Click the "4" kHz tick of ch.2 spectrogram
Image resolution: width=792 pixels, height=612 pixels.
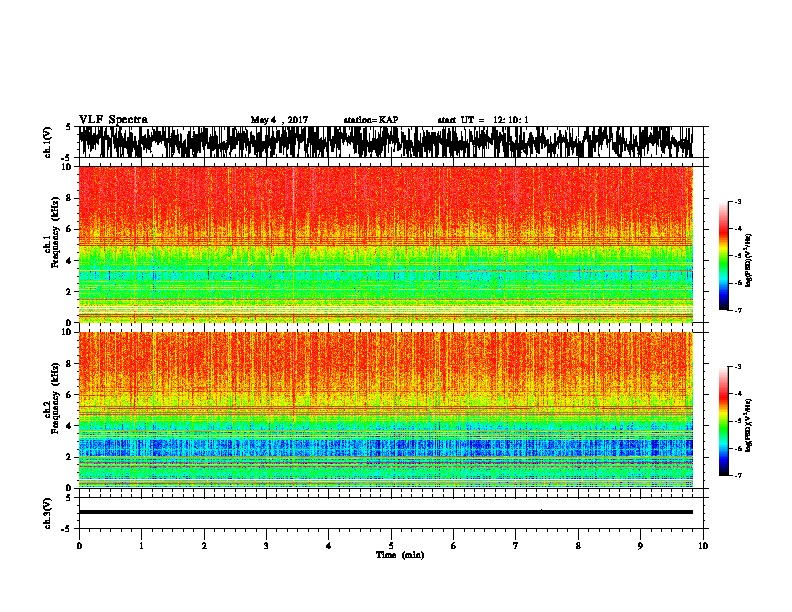70,426
